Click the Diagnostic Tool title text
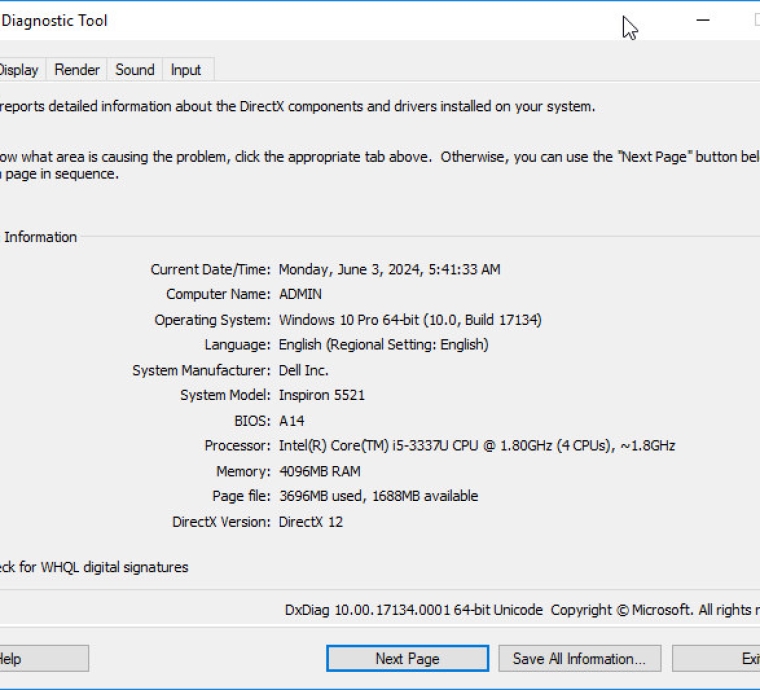 click(54, 21)
